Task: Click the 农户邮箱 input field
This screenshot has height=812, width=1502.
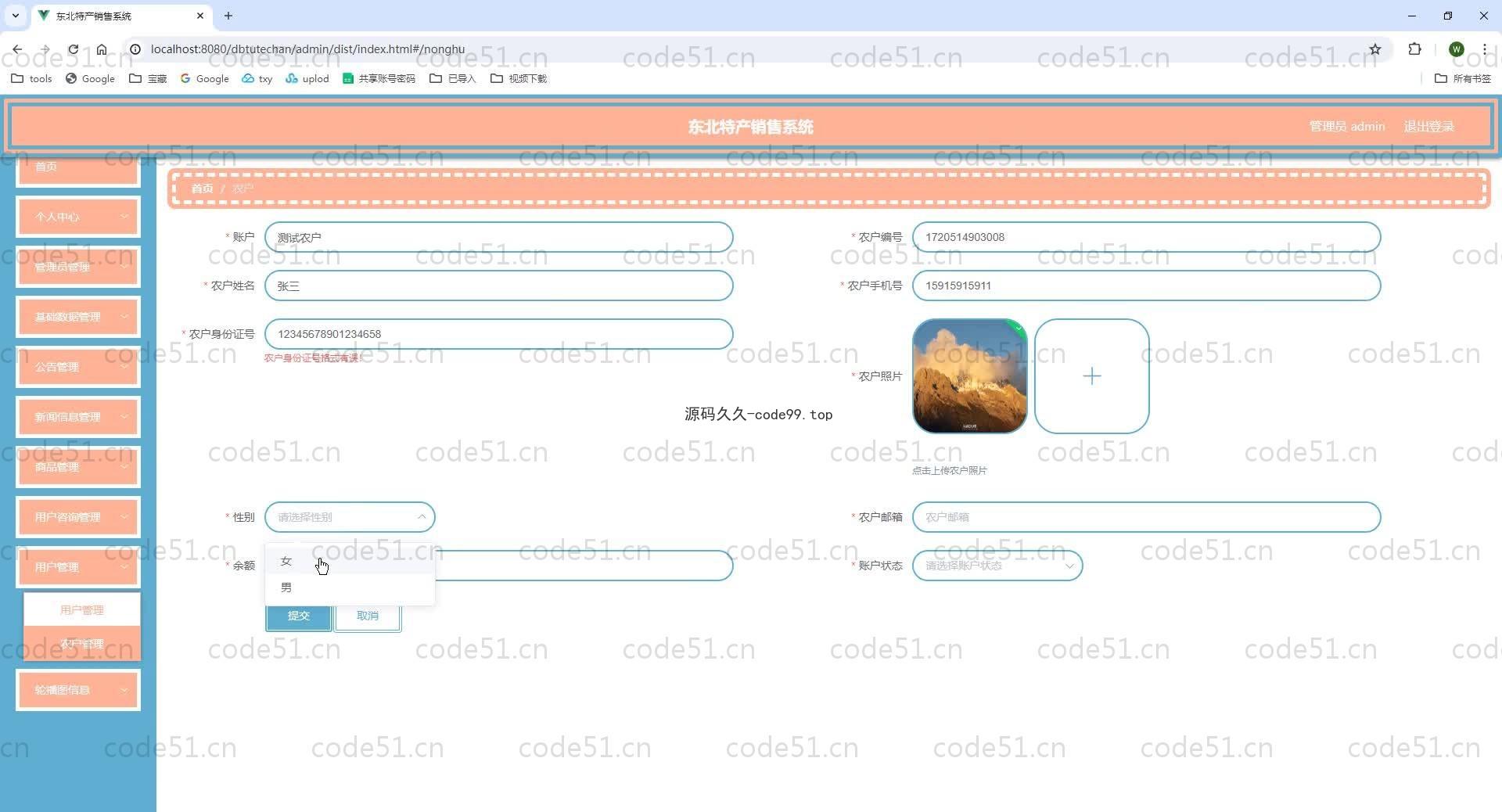Action: click(1146, 517)
